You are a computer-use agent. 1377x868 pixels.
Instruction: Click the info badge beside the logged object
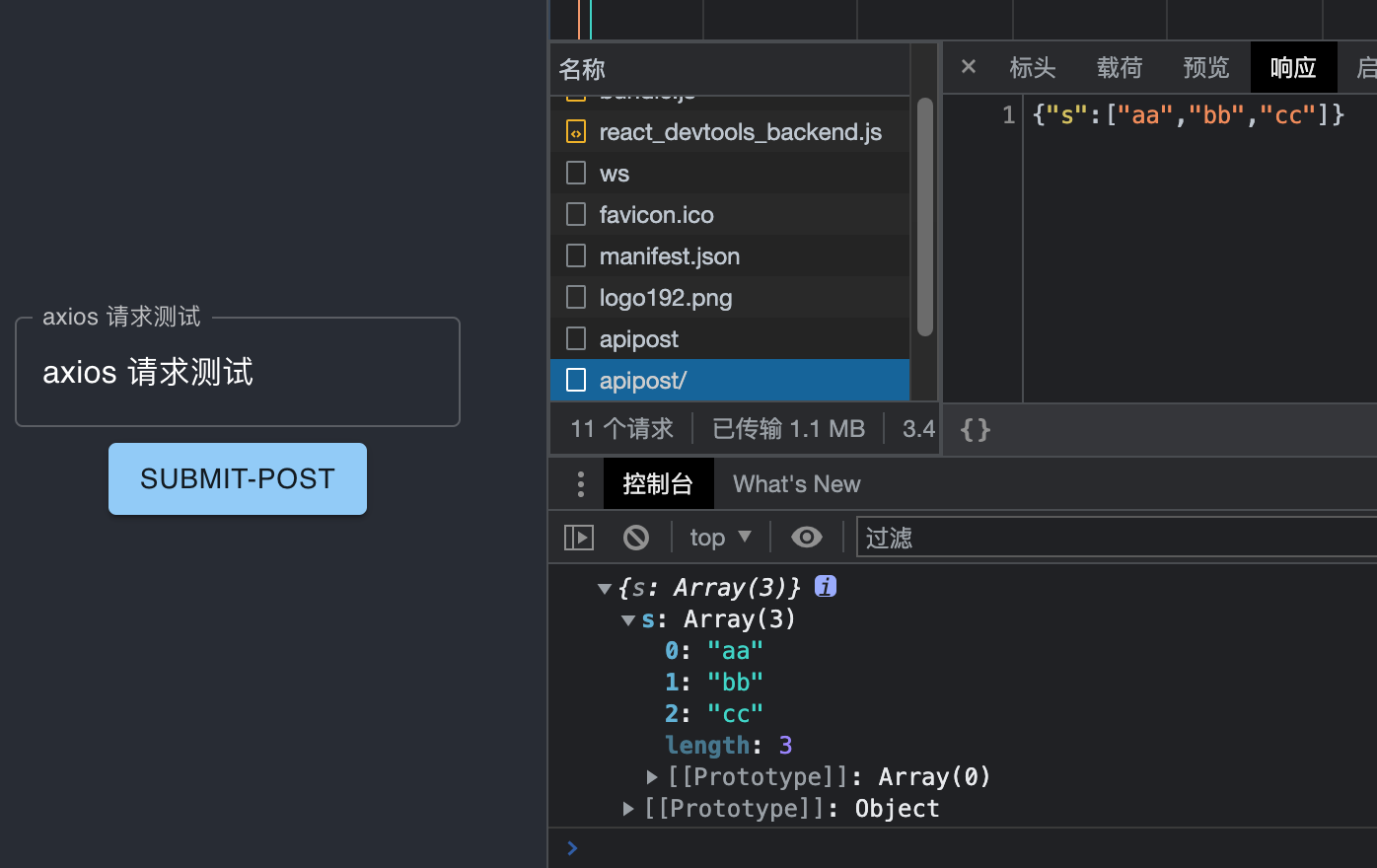click(x=824, y=586)
